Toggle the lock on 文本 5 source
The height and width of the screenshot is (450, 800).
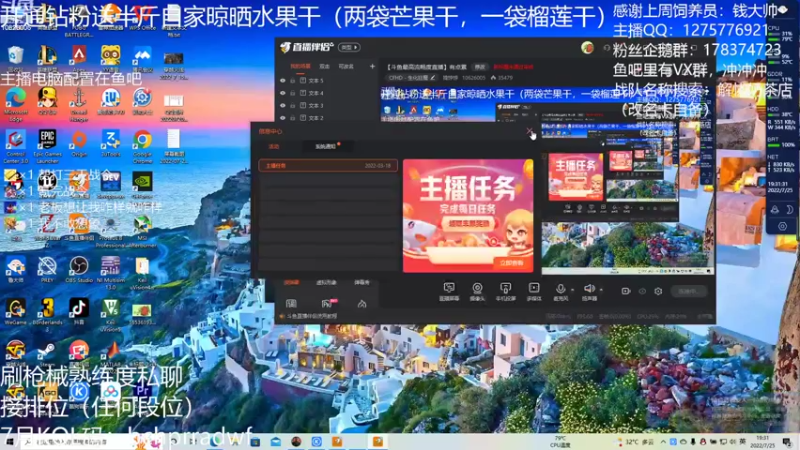click(x=292, y=81)
